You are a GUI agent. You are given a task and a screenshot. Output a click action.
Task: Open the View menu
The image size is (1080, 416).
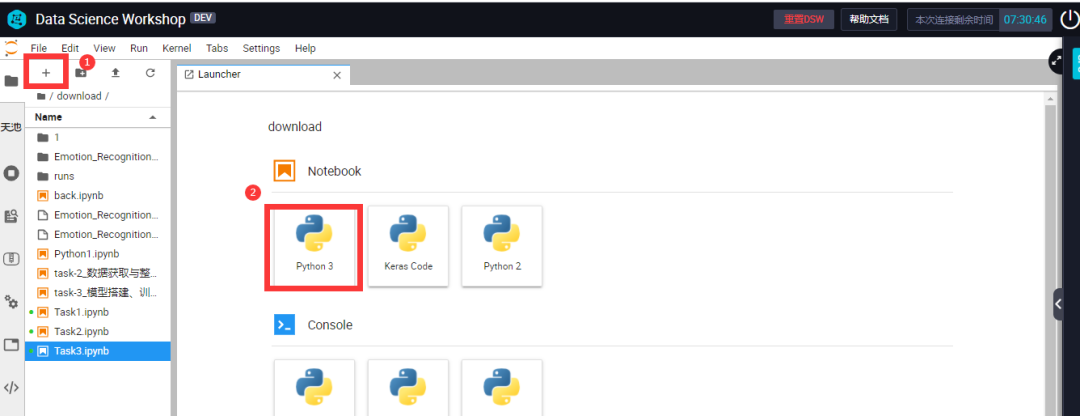[105, 48]
